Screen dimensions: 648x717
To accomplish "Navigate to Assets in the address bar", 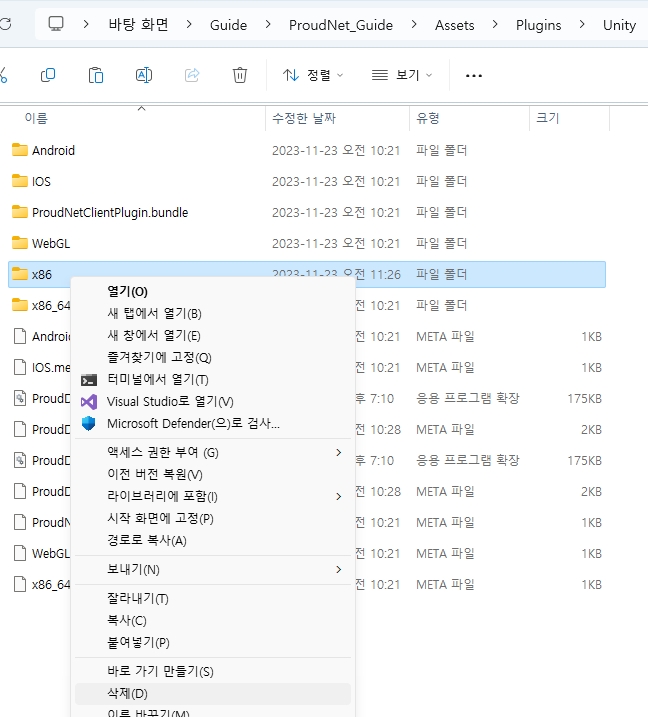I will point(455,25).
